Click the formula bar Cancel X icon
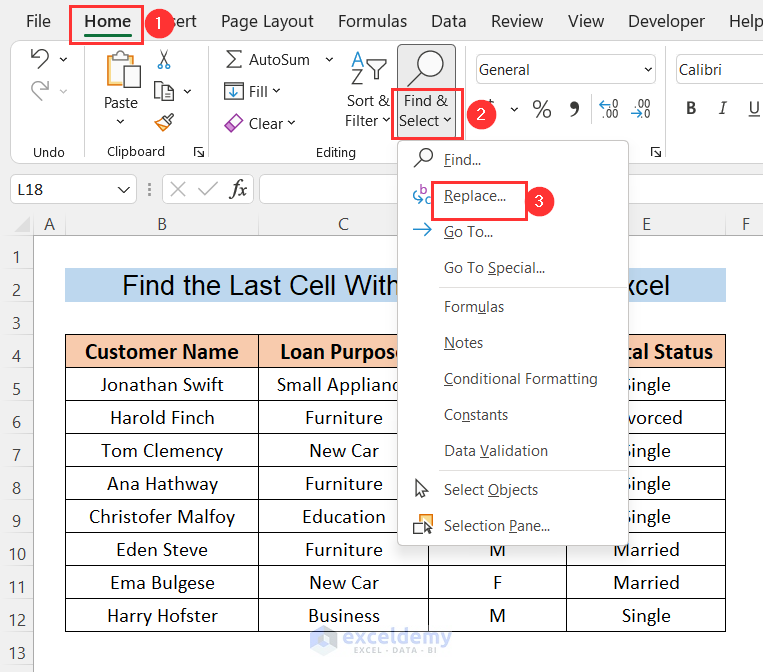Image resolution: width=763 pixels, height=672 pixels. pyautogui.click(x=178, y=189)
